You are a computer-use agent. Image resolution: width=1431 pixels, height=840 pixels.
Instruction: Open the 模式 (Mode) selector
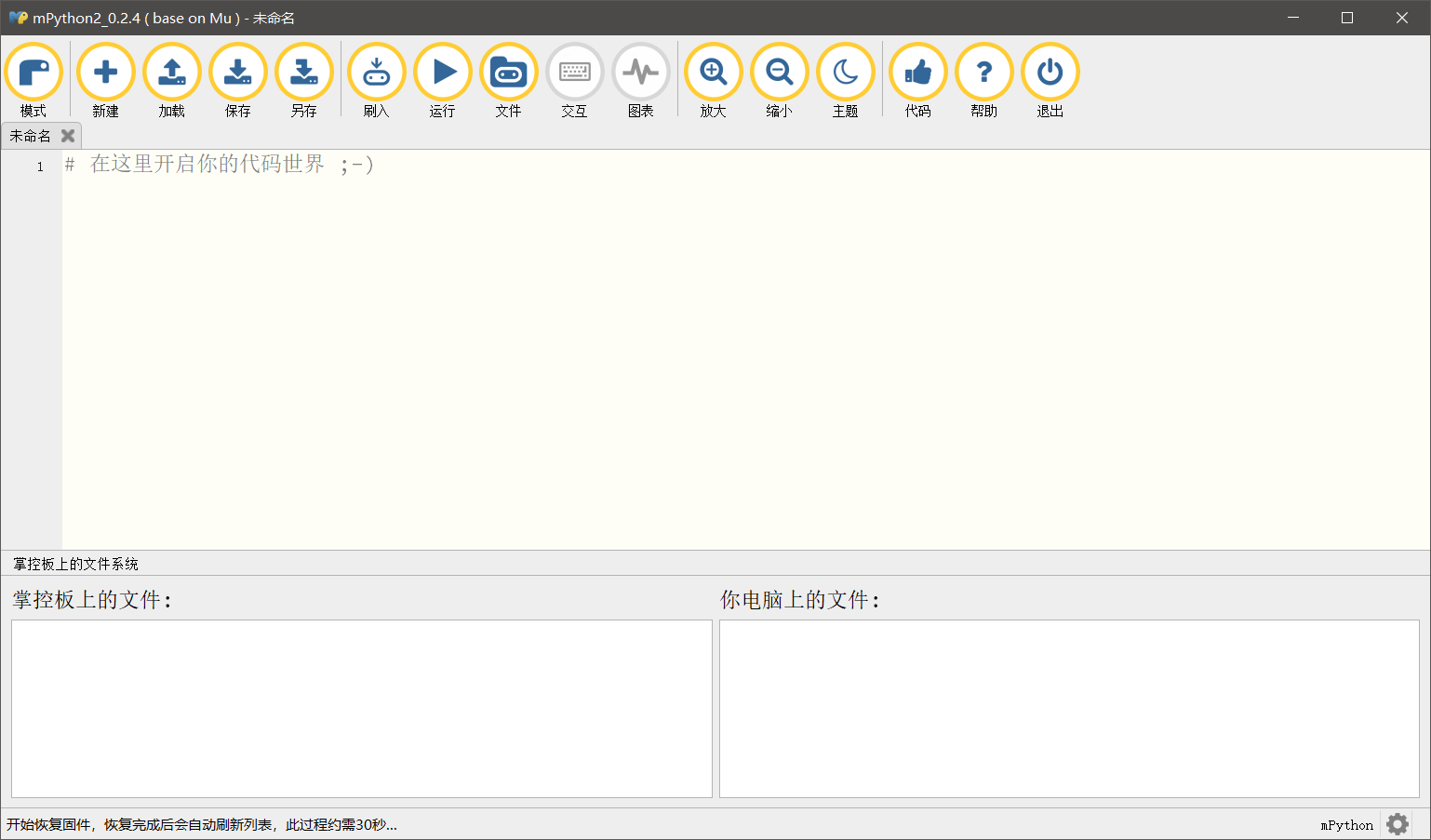point(33,81)
